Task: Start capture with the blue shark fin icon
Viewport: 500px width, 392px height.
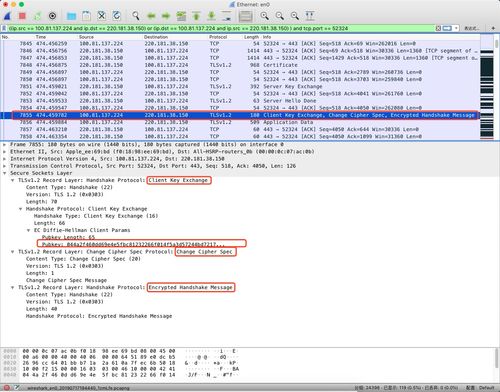Action: point(7,16)
